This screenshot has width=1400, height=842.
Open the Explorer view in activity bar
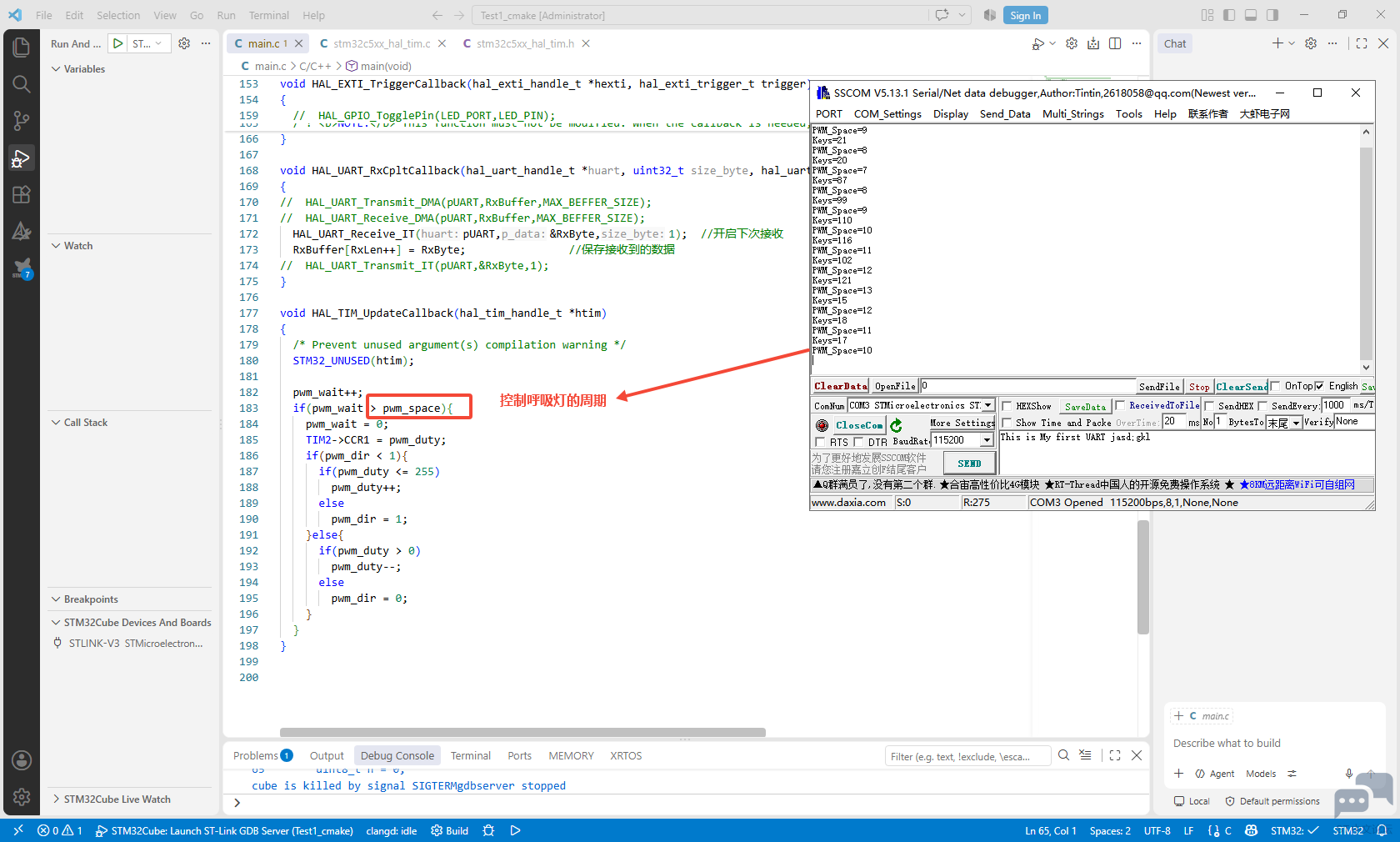pos(22,48)
